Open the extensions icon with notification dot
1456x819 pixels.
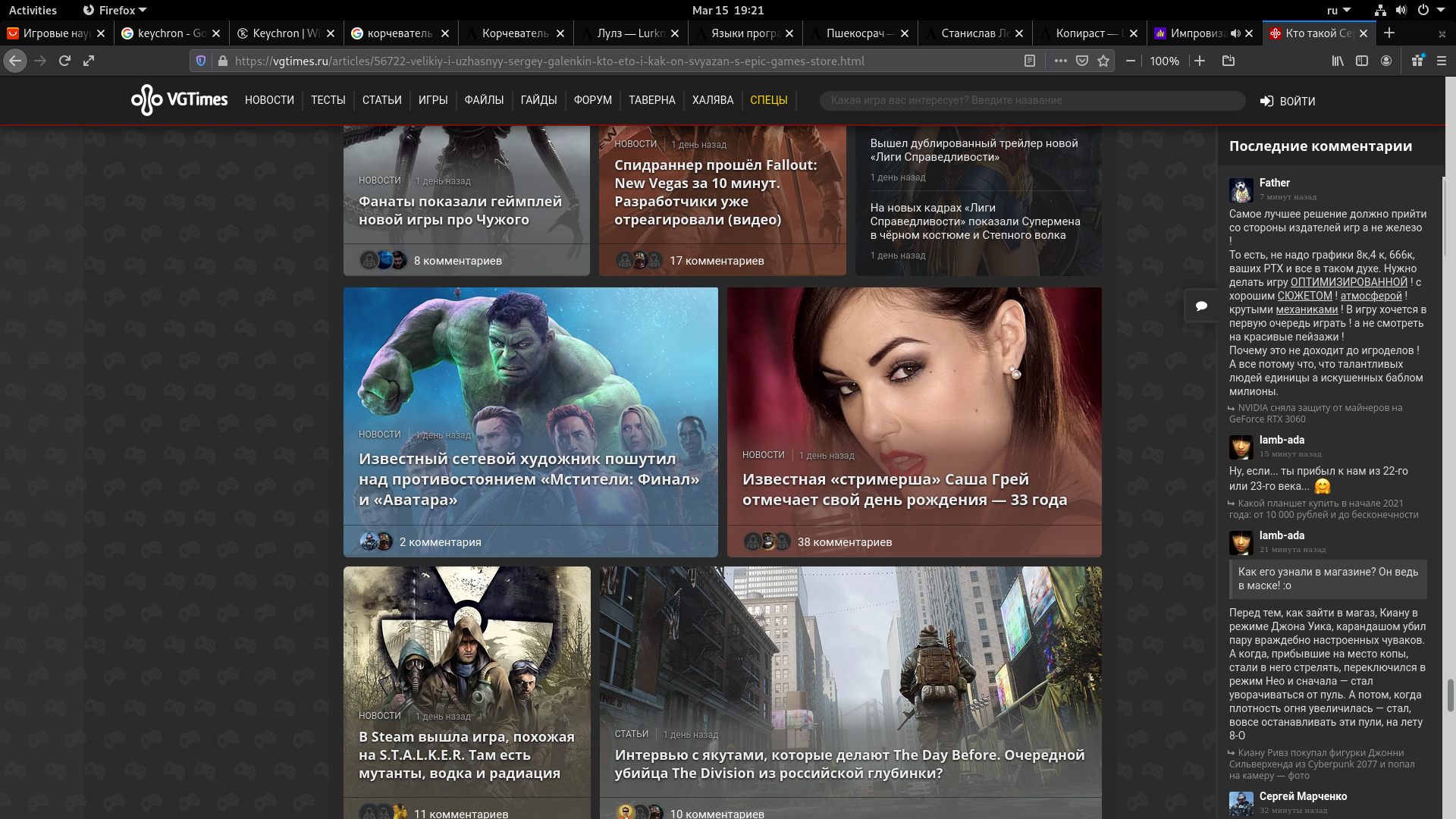coord(1417,61)
